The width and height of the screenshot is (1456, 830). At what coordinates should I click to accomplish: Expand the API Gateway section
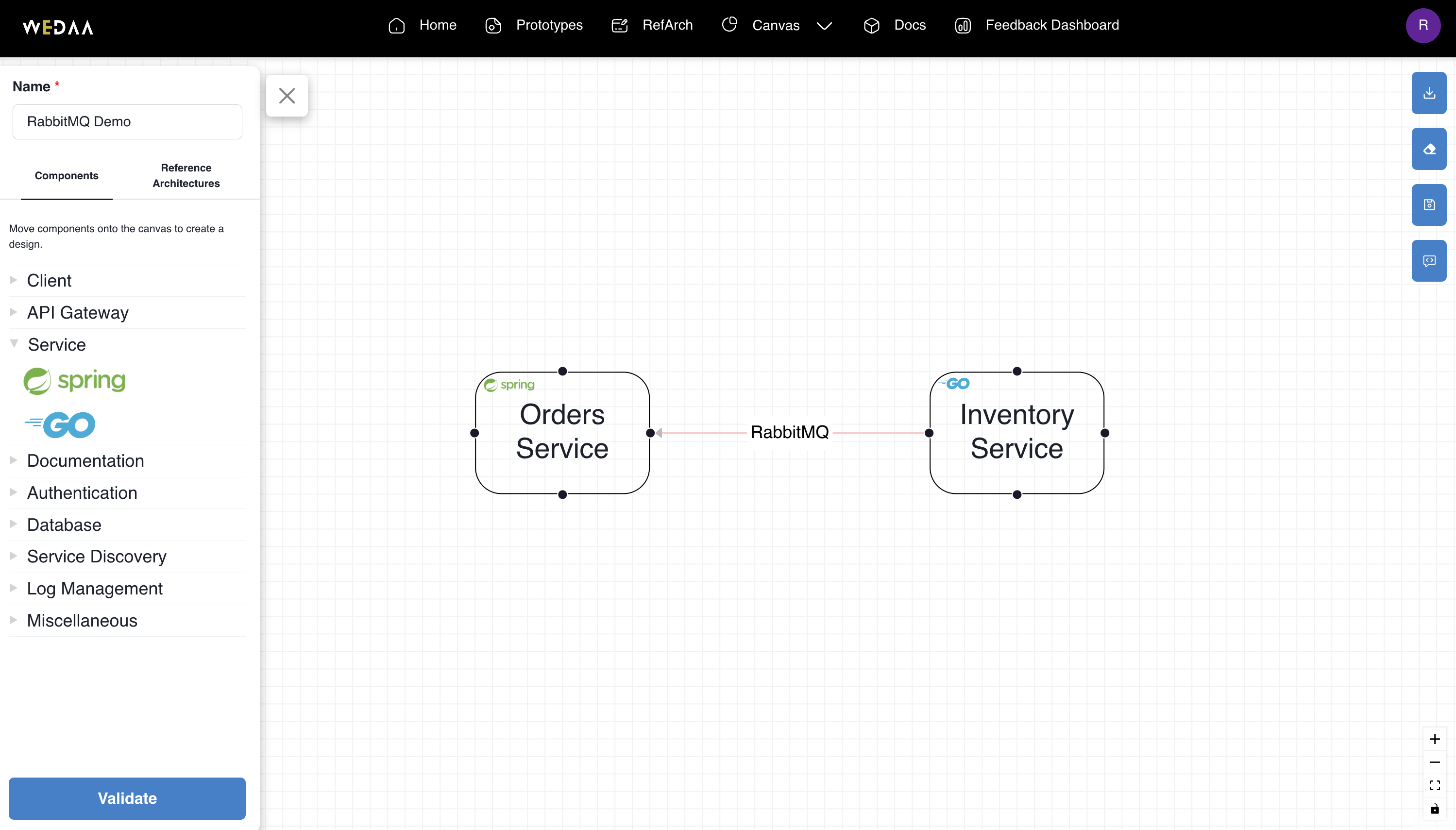pos(127,312)
